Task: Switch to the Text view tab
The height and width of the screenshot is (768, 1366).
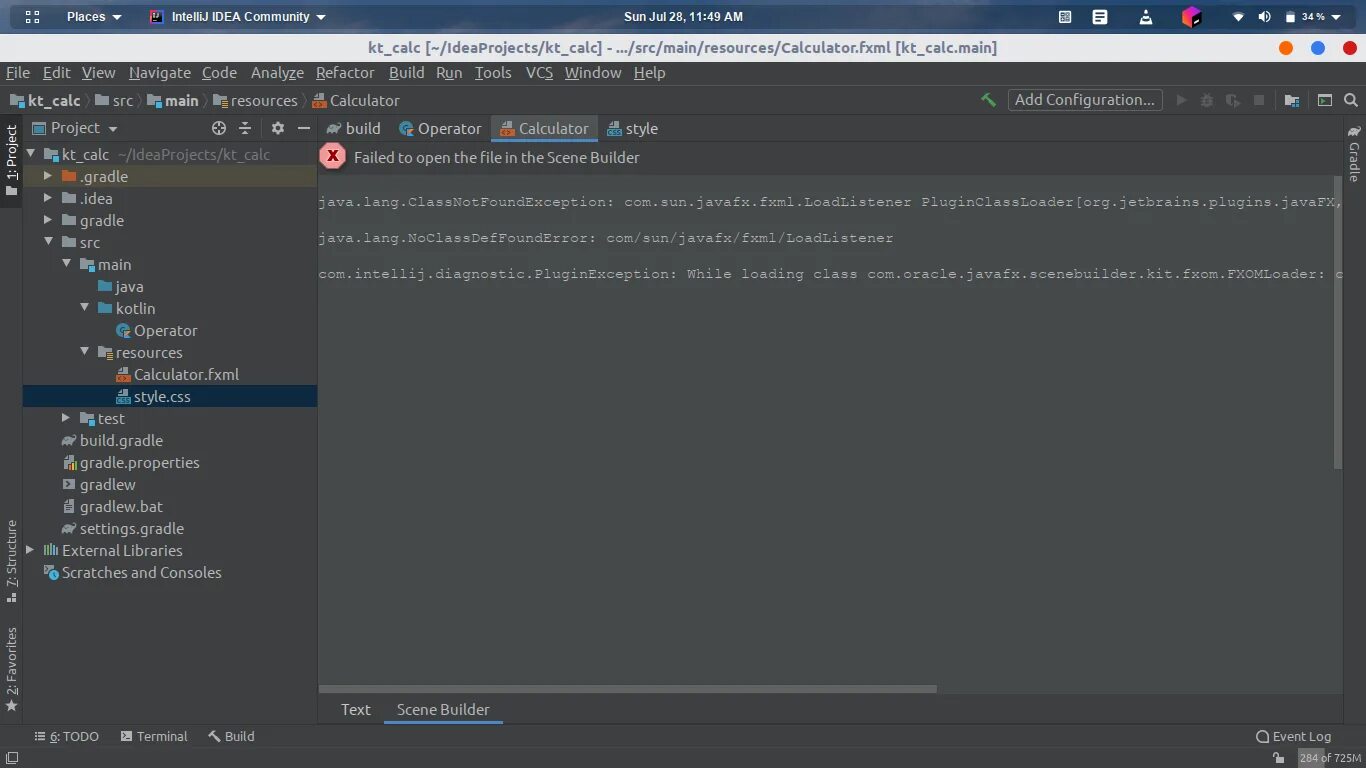Action: (355, 709)
